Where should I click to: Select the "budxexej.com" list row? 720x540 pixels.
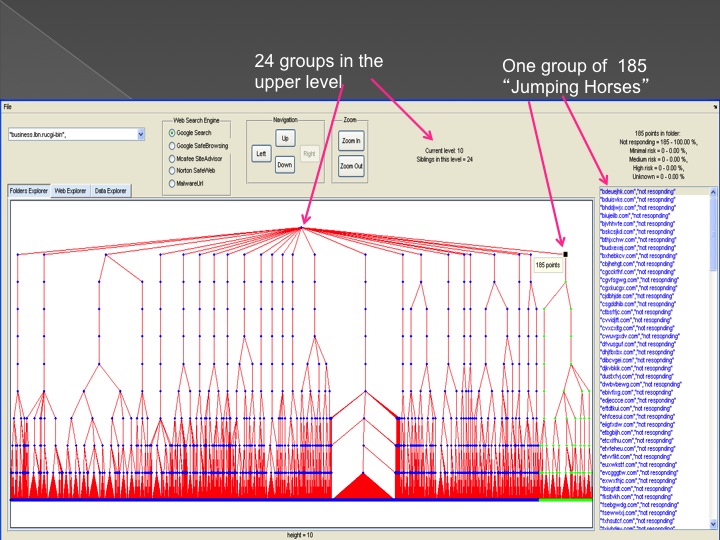click(654, 248)
